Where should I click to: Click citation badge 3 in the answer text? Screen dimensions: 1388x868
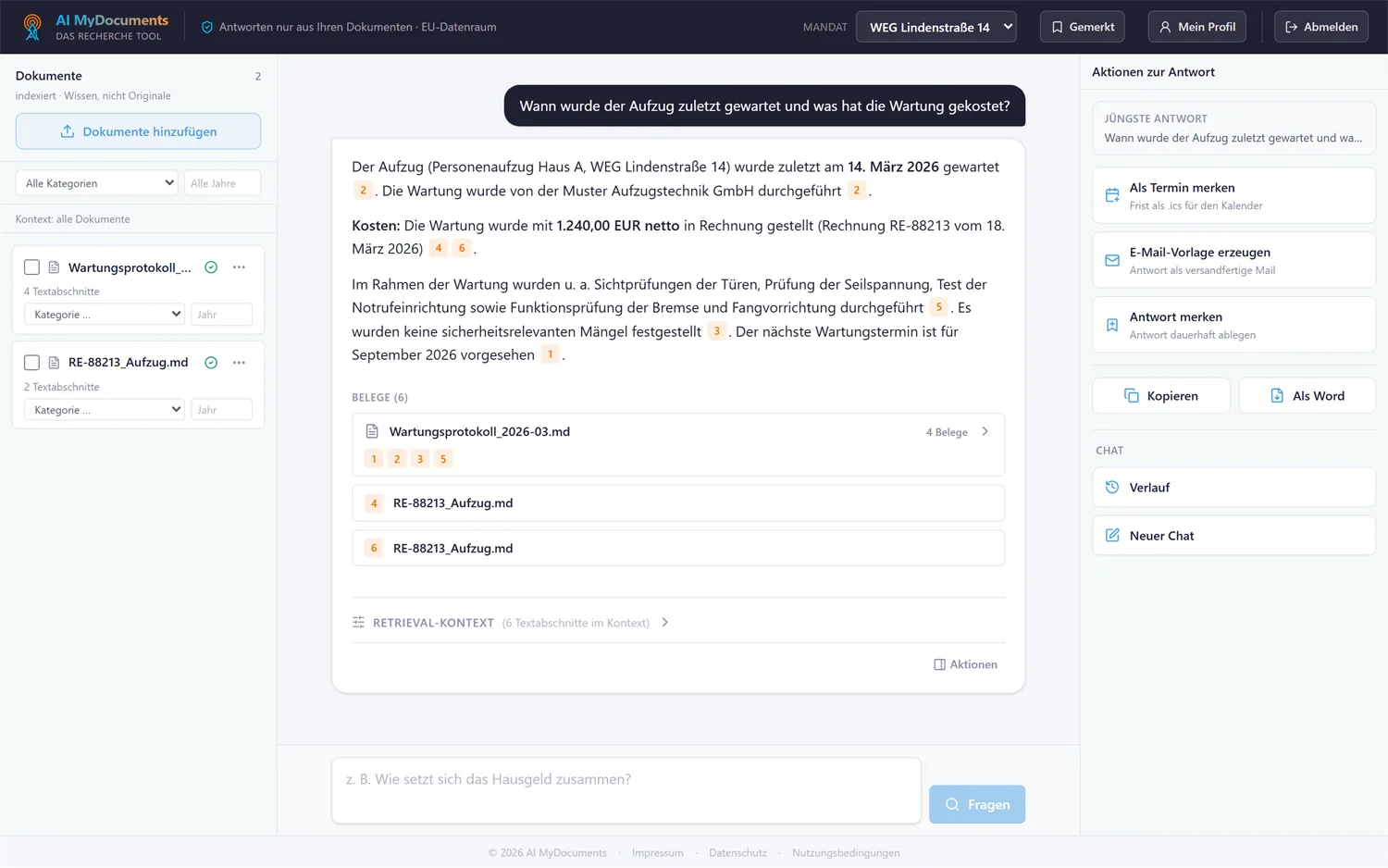(x=716, y=331)
